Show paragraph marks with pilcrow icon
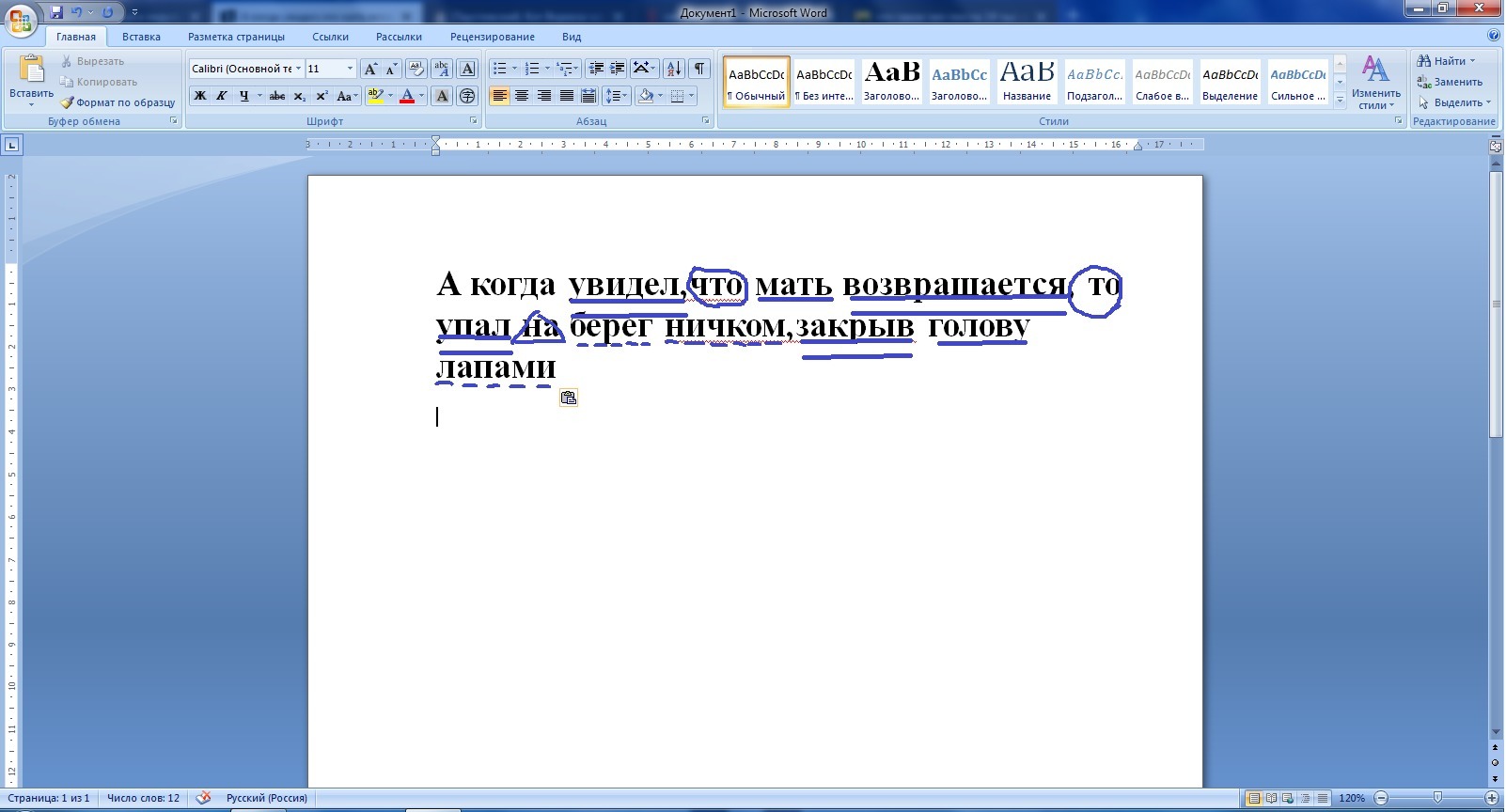This screenshot has height=812, width=1506. 698,69
